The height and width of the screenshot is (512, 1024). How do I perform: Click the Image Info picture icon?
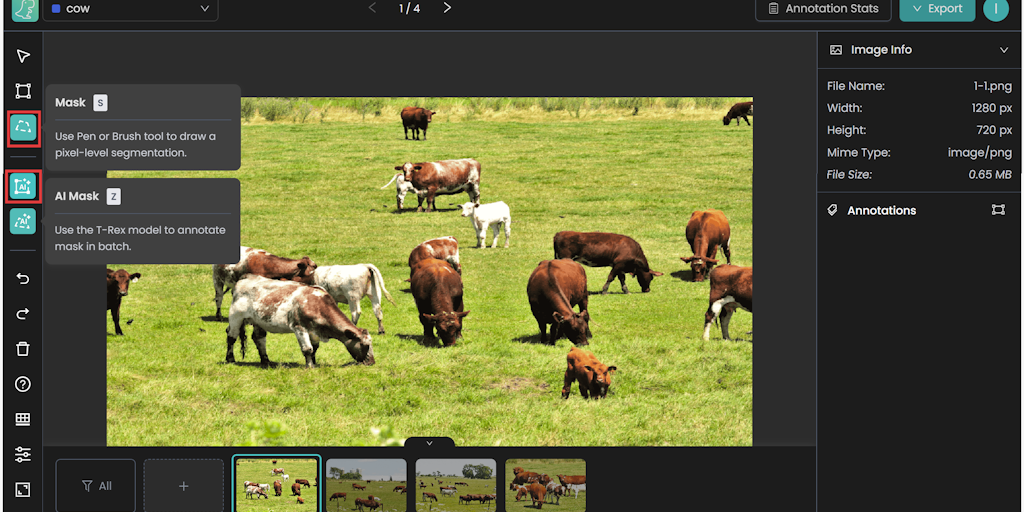coord(835,50)
